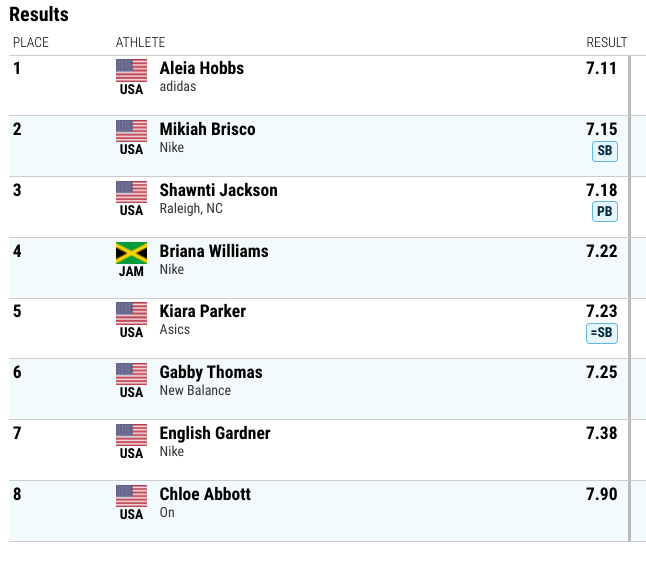Click the USA flag beside Chloe Abbott

point(131,496)
